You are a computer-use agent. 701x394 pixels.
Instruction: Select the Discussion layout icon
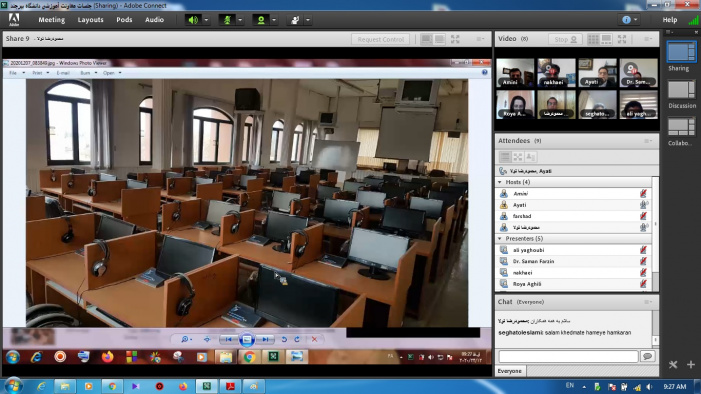pyautogui.click(x=681, y=90)
